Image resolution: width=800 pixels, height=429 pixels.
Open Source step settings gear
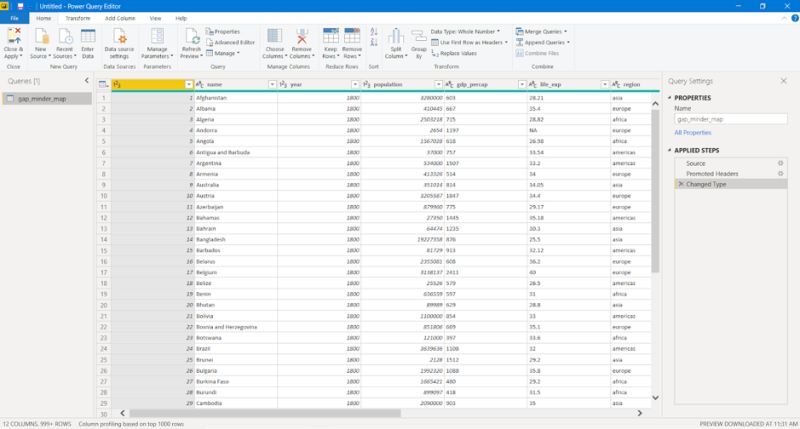[780, 163]
